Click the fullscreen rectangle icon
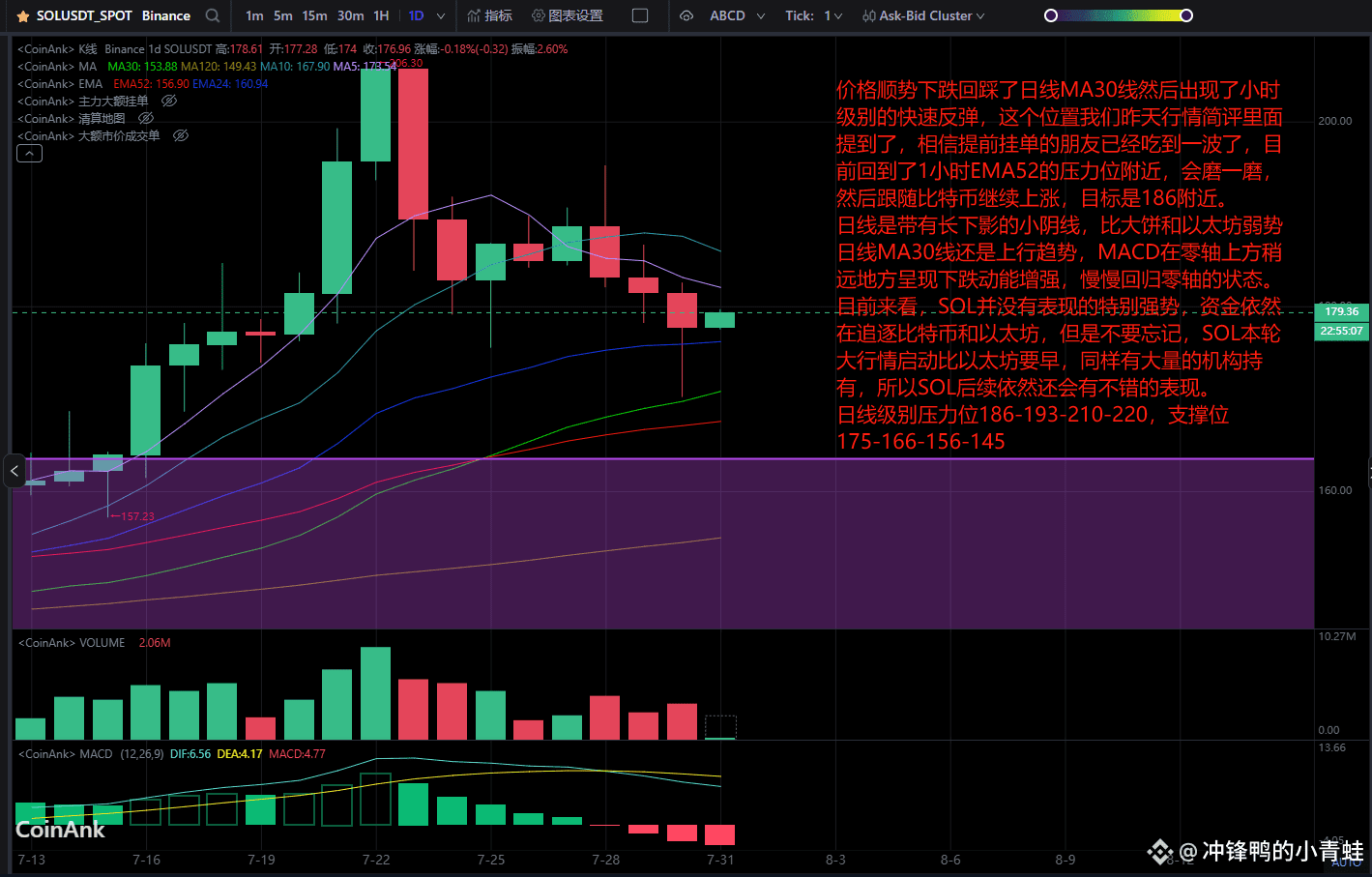The height and width of the screenshot is (877, 1372). click(640, 15)
